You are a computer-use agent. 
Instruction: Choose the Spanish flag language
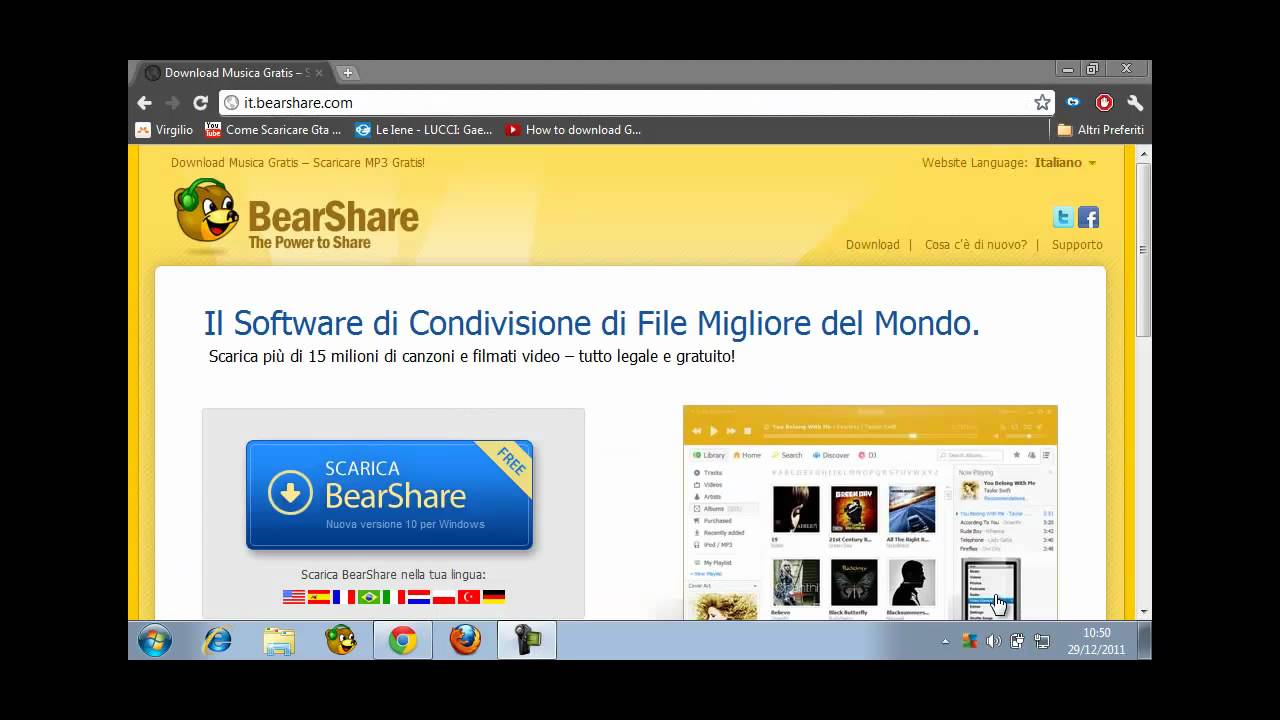pyautogui.click(x=318, y=597)
